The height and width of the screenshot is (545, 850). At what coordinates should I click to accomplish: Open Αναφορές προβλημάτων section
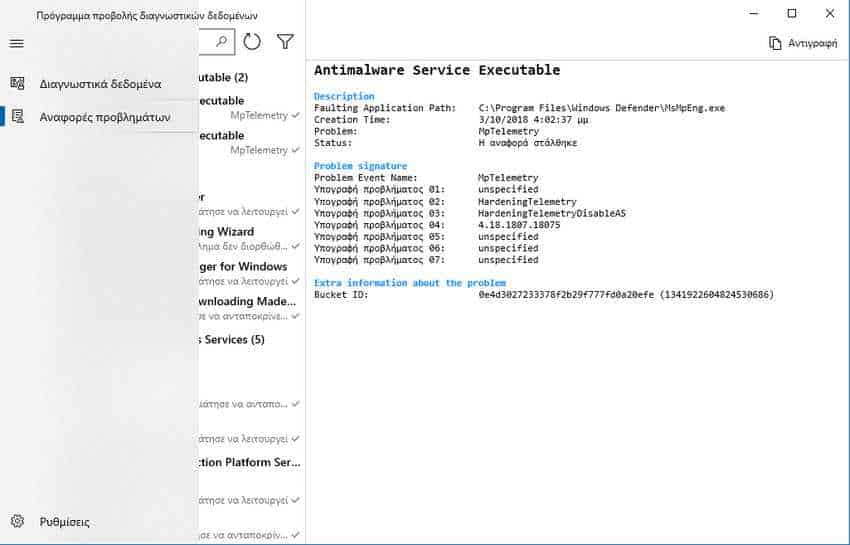coord(99,117)
